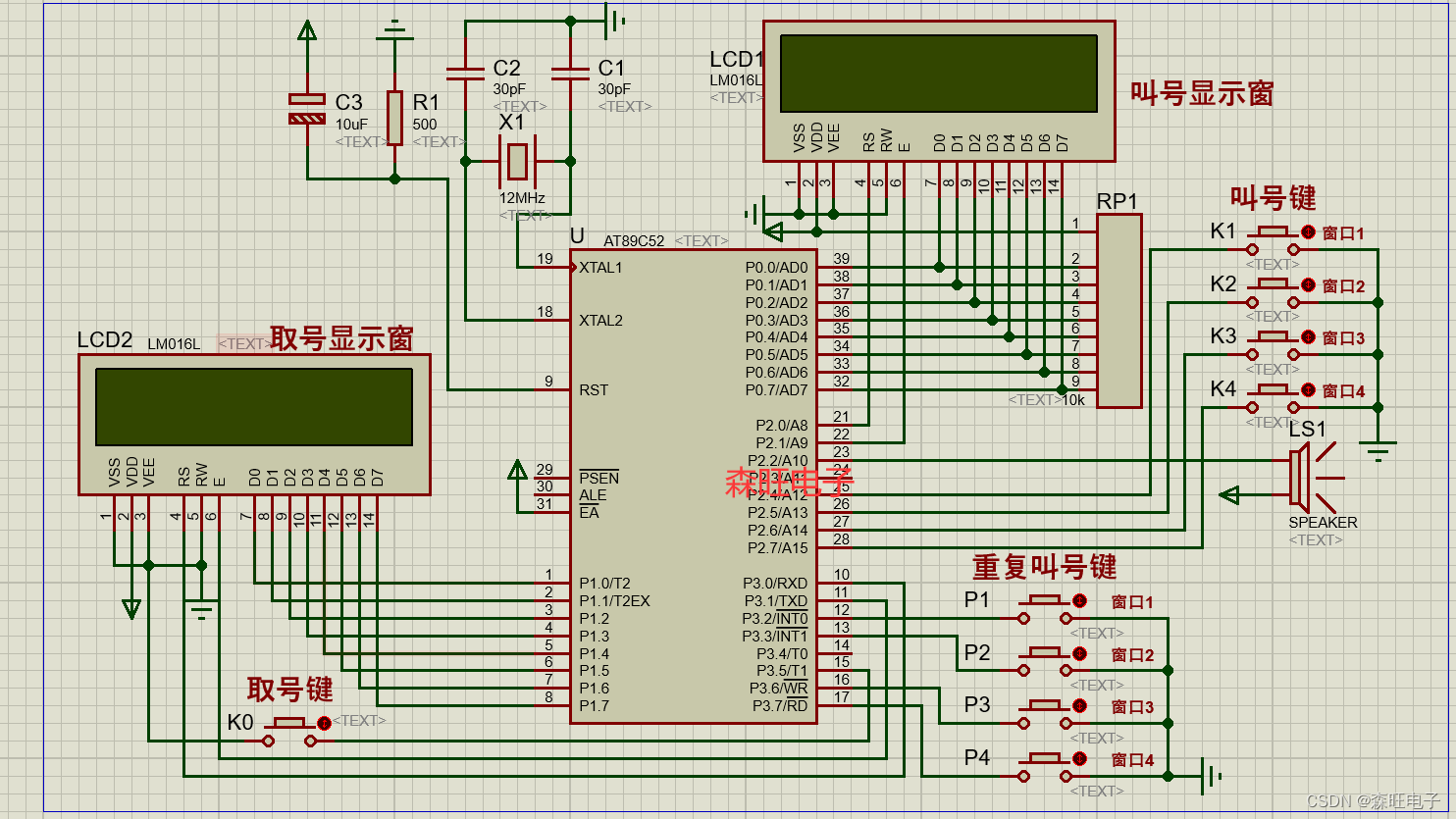
Task: Click the P1 repeat-call push button
Action: pos(1045,608)
